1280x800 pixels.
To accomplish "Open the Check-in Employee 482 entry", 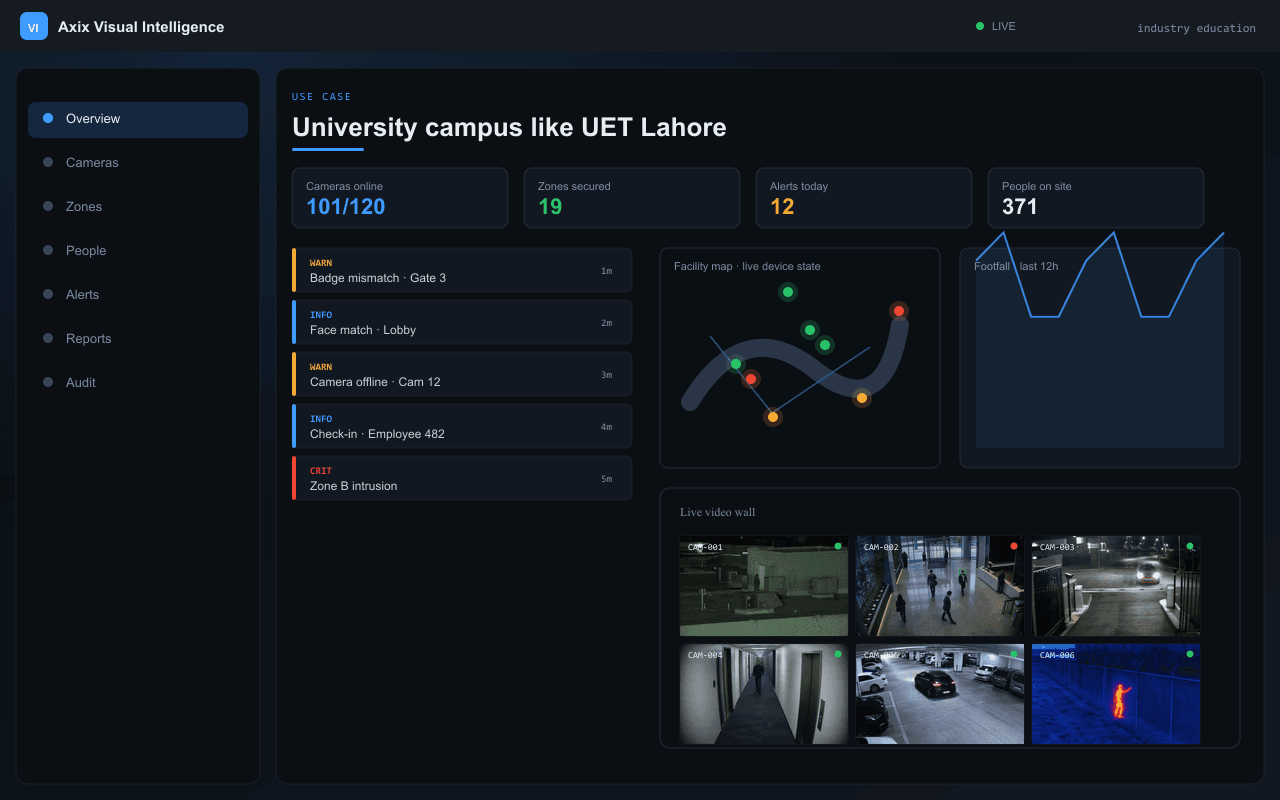I will tap(462, 426).
